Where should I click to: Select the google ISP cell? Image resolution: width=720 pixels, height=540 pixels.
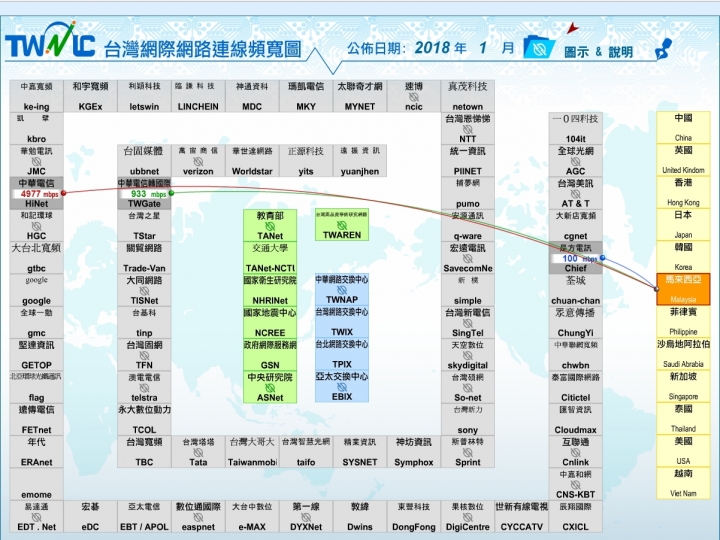point(36,291)
